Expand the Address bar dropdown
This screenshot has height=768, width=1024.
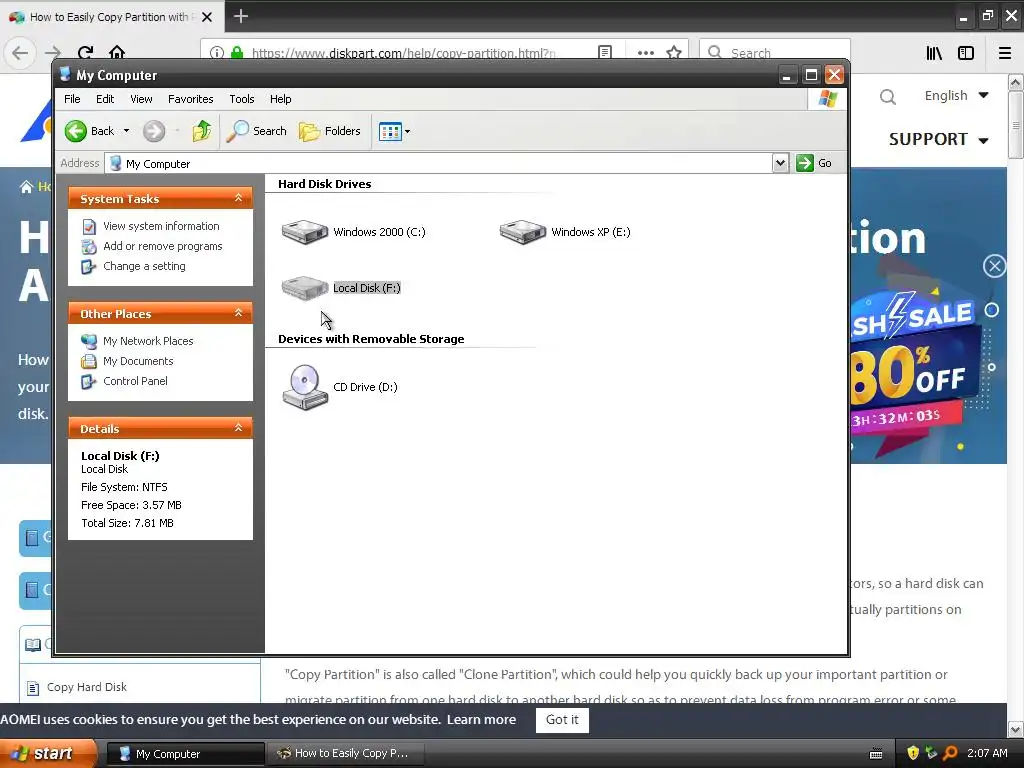tap(780, 163)
